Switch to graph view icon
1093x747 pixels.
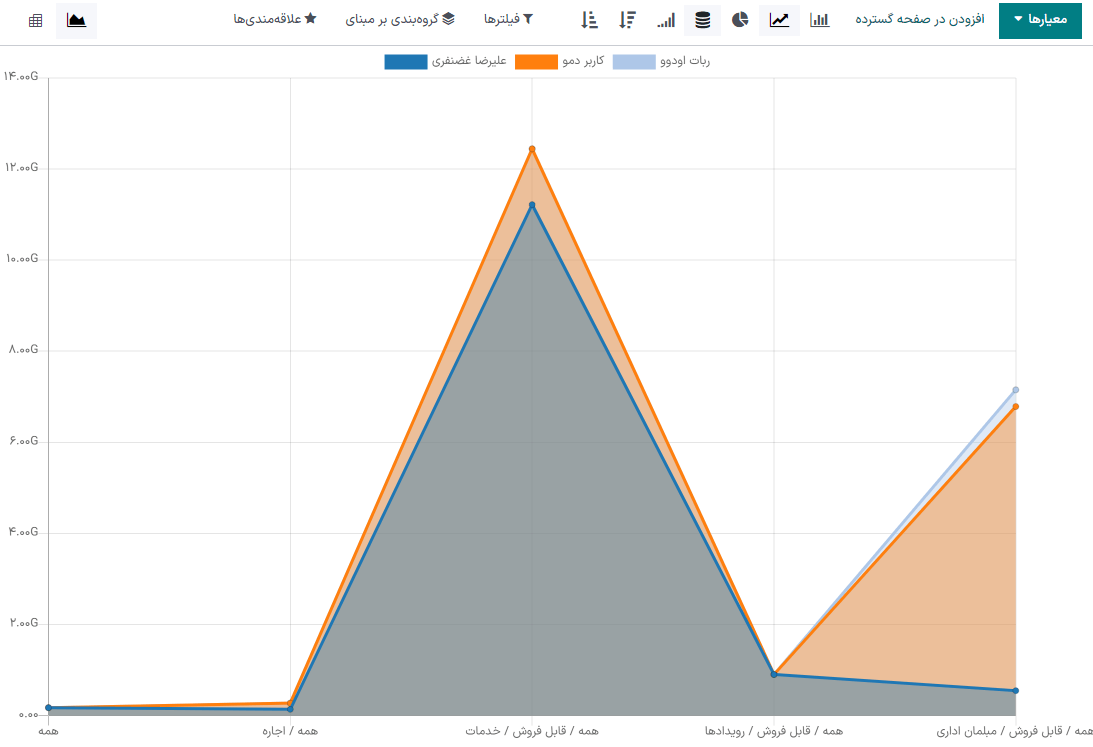click(x=76, y=20)
